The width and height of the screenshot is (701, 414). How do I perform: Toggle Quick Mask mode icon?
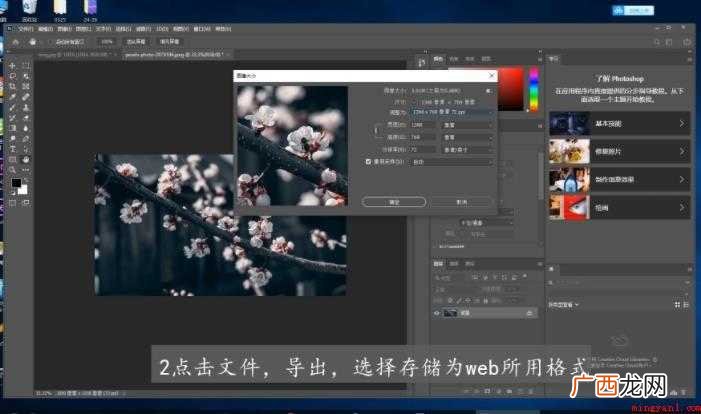click(x=13, y=203)
